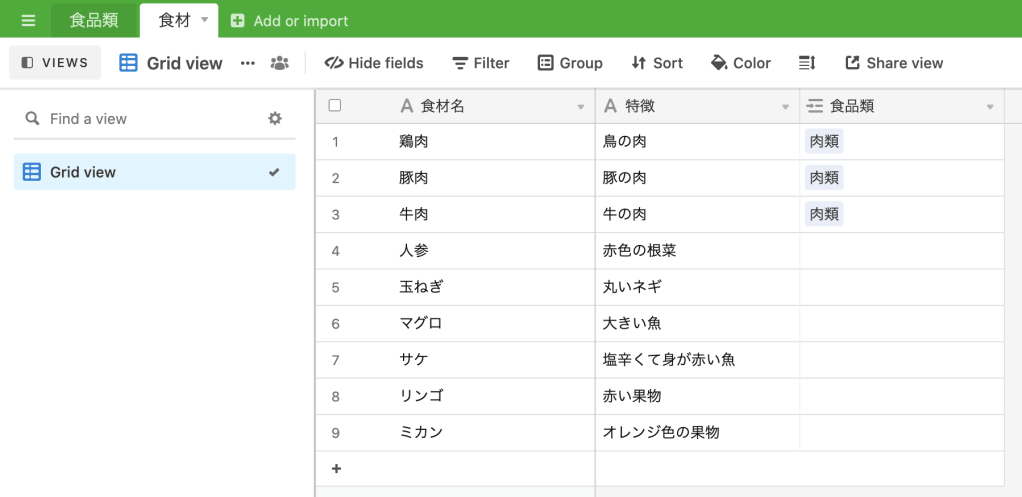
Task: Click the Sort arrows button
Action: 656,63
